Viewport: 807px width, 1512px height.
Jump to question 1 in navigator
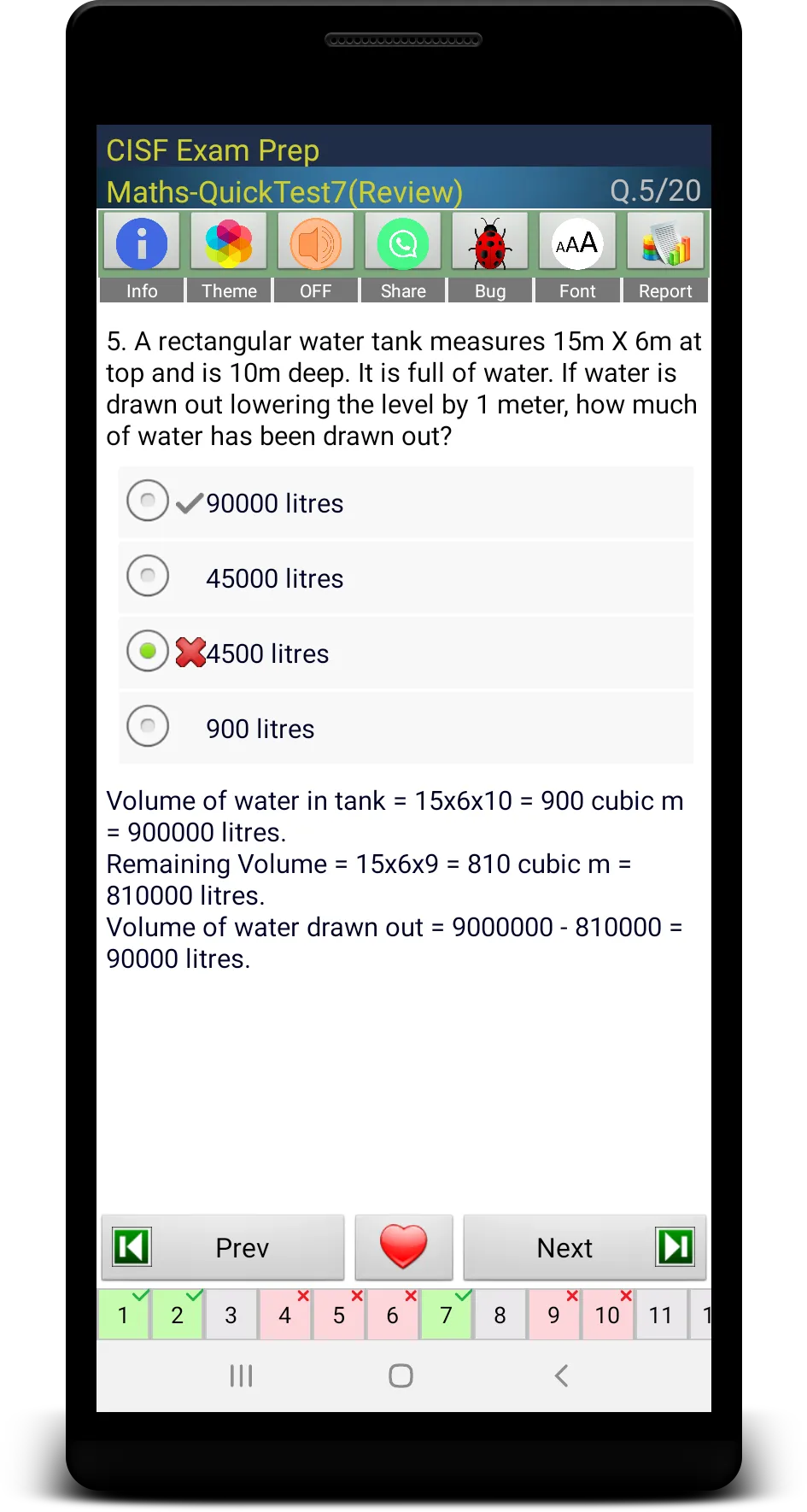pos(124,1315)
